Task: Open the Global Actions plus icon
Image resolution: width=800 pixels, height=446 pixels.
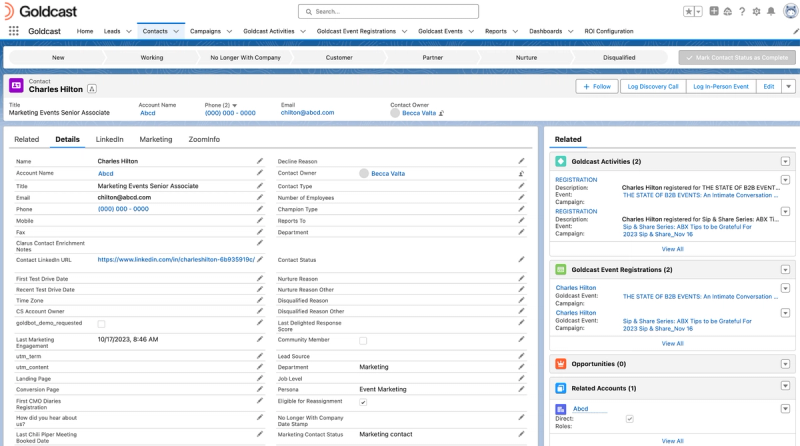Action: (x=714, y=11)
